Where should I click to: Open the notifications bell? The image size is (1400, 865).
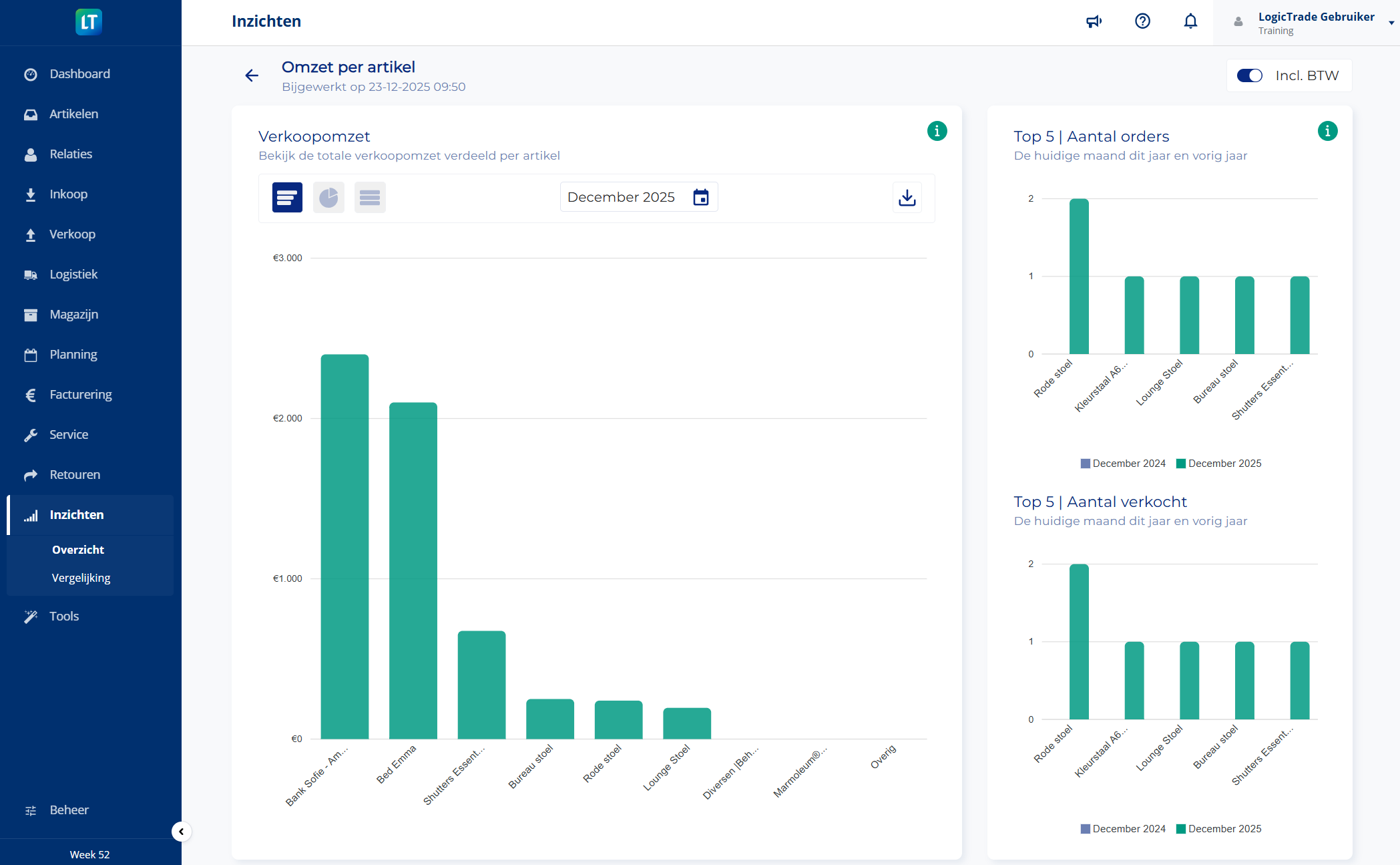1191,21
